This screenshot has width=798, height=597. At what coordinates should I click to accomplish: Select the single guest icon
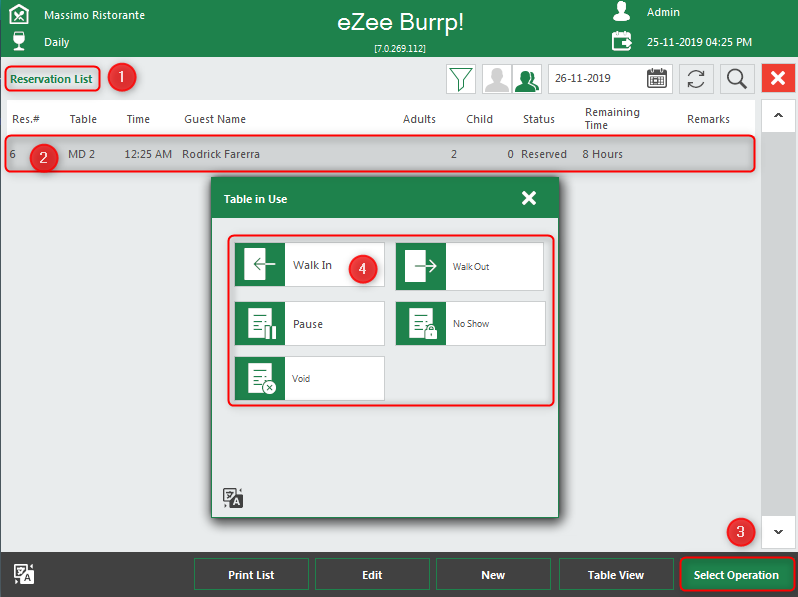click(x=497, y=79)
